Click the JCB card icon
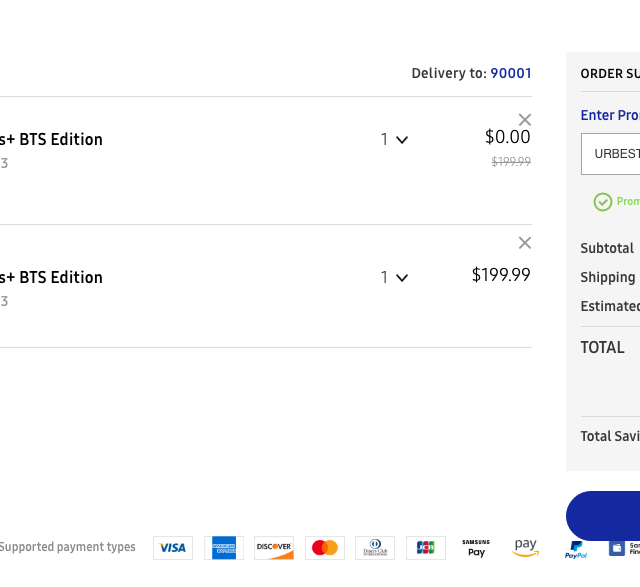Screen dimensions: 640x587 click(426, 548)
